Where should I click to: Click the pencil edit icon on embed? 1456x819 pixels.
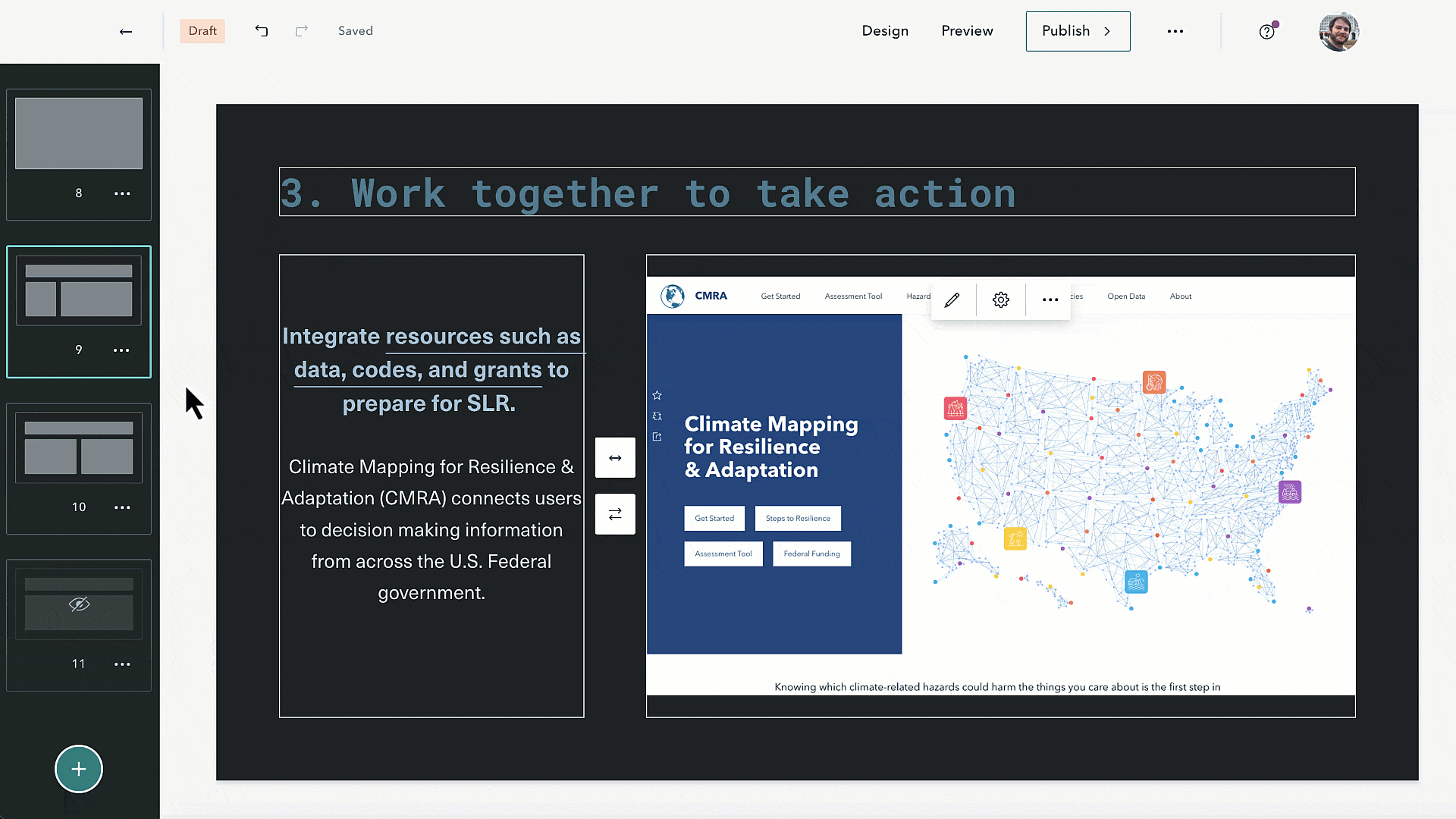pos(952,300)
